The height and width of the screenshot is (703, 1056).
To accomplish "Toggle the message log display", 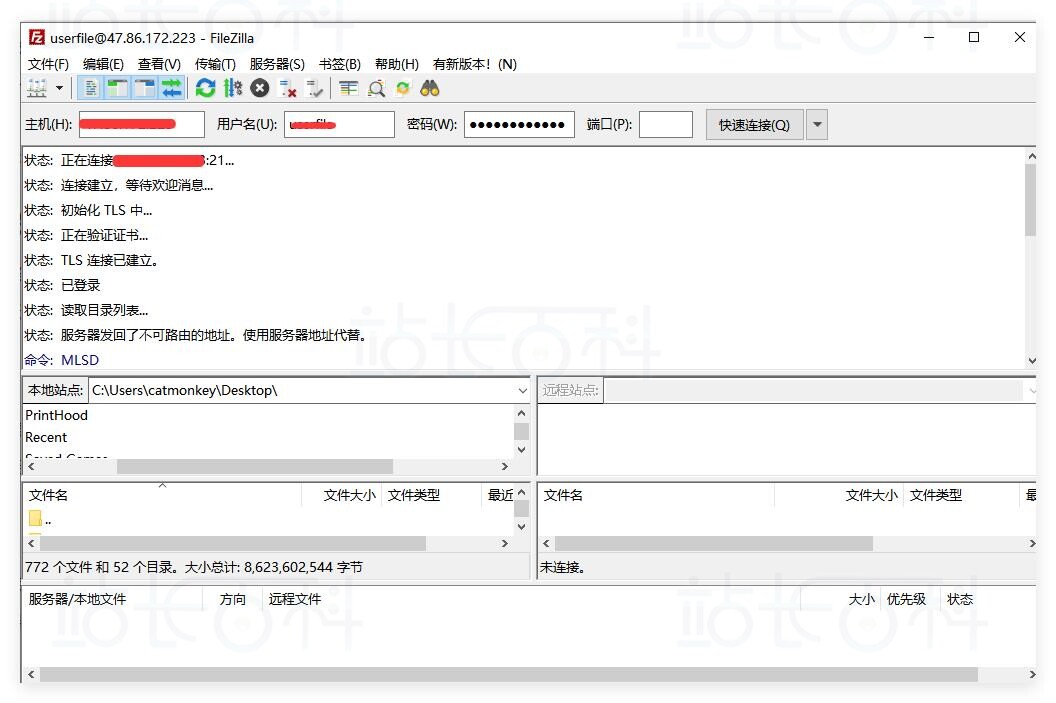I will pos(91,88).
